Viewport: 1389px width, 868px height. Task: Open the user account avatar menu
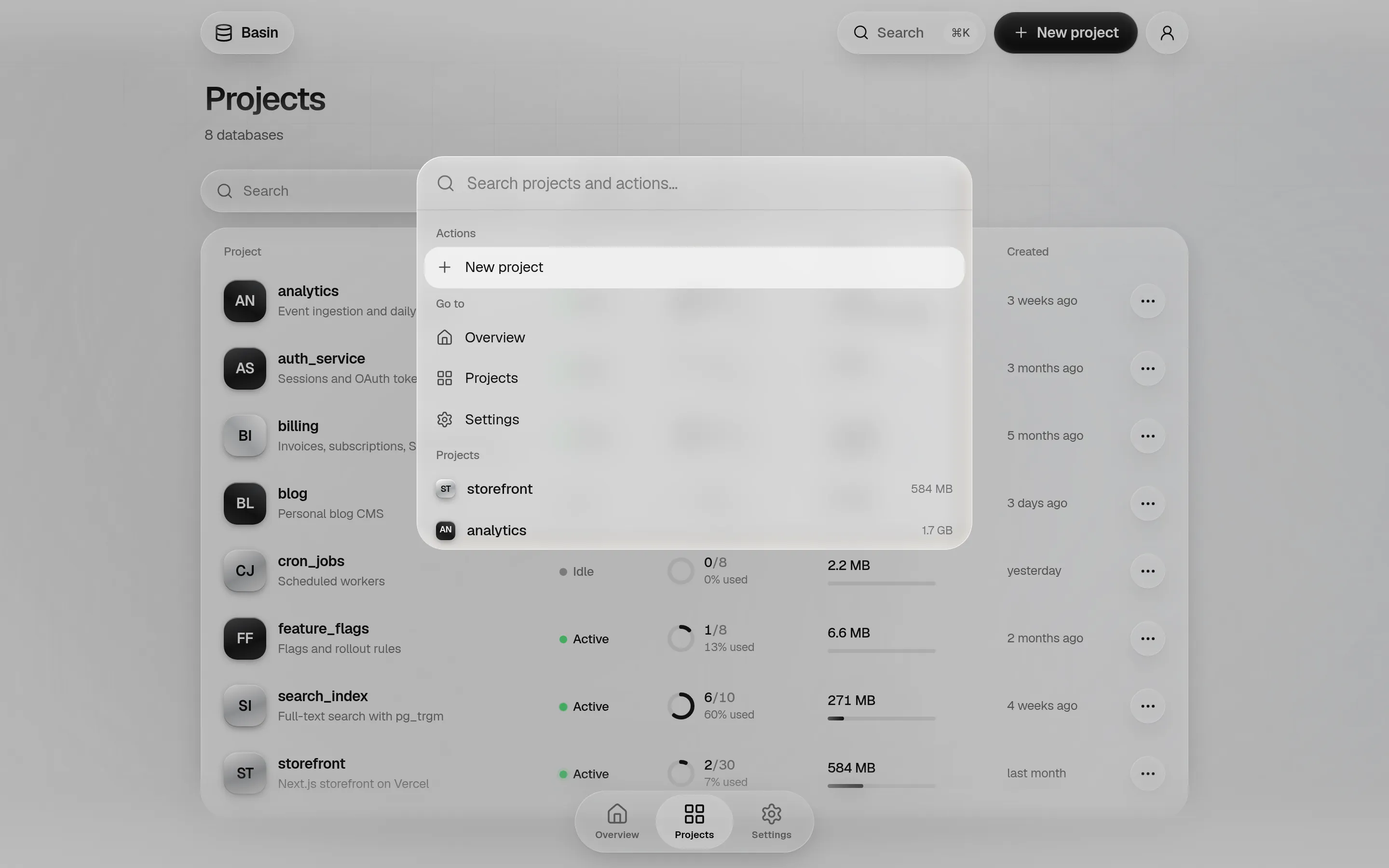click(x=1166, y=33)
